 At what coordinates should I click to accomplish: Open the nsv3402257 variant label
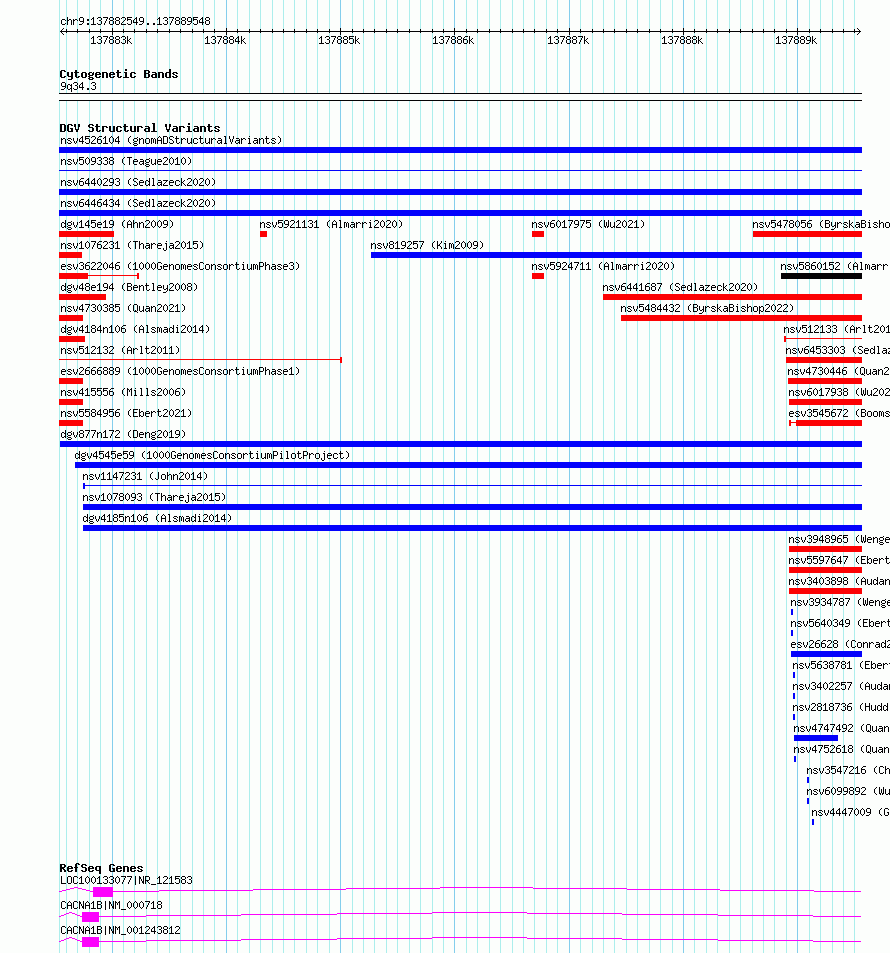click(841, 686)
